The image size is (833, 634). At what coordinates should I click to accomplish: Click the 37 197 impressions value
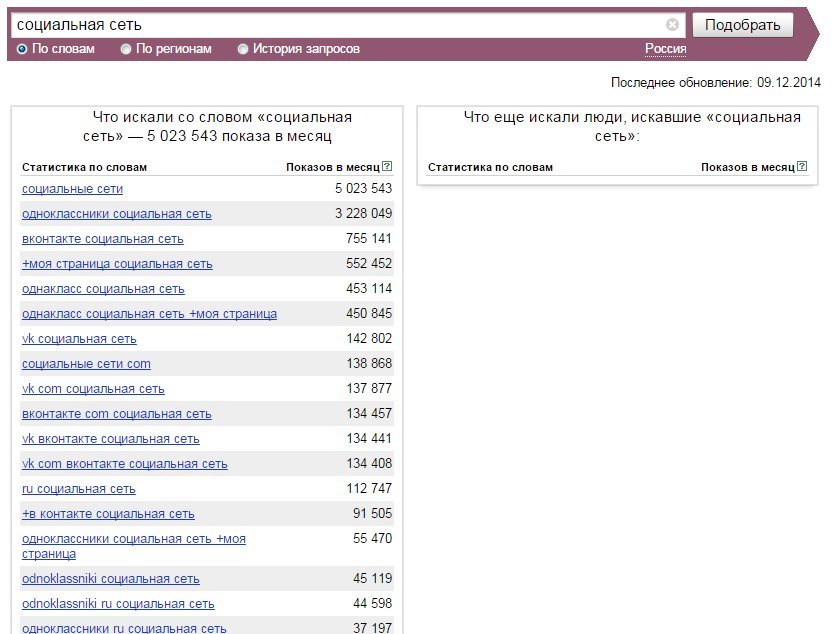(x=372, y=628)
